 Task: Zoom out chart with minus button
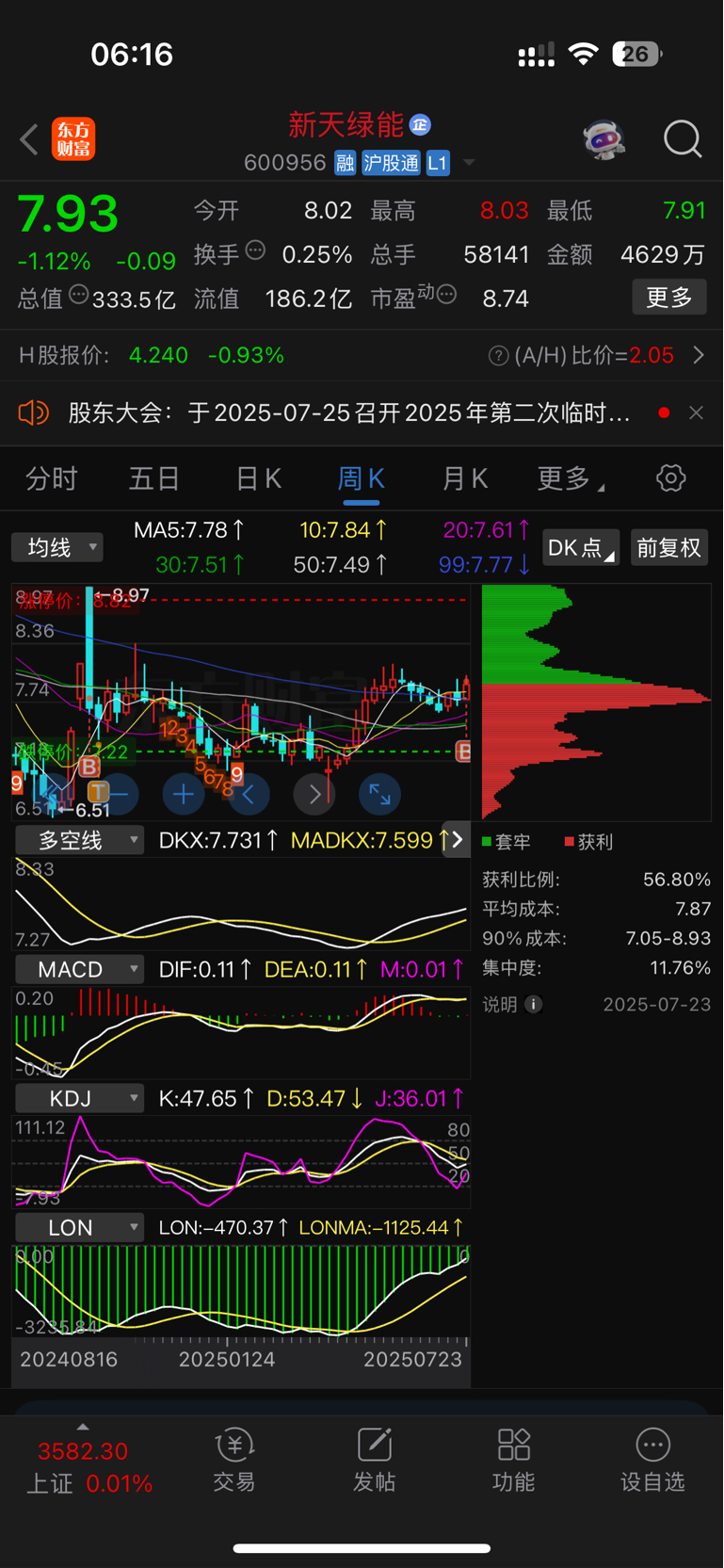pos(118,795)
